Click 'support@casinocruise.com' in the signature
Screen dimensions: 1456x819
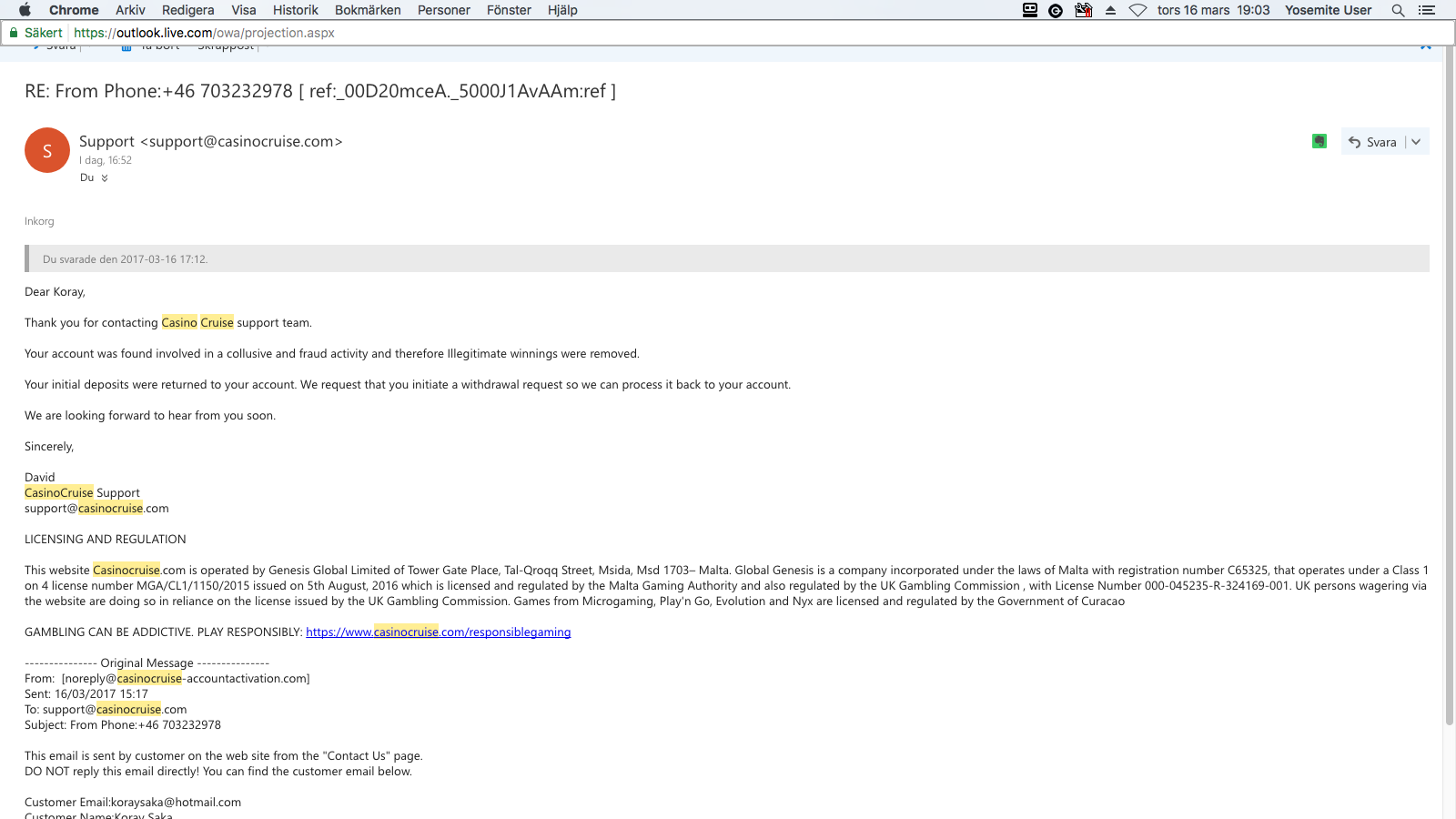tap(96, 508)
